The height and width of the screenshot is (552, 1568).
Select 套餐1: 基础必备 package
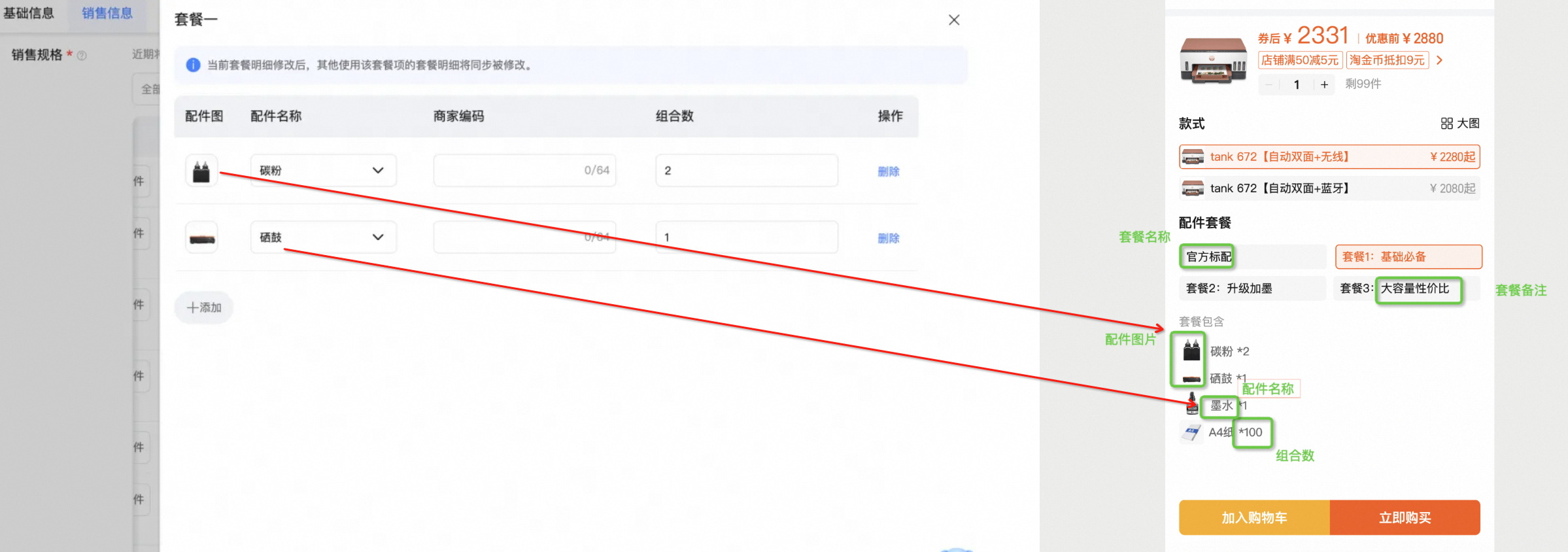(1408, 257)
